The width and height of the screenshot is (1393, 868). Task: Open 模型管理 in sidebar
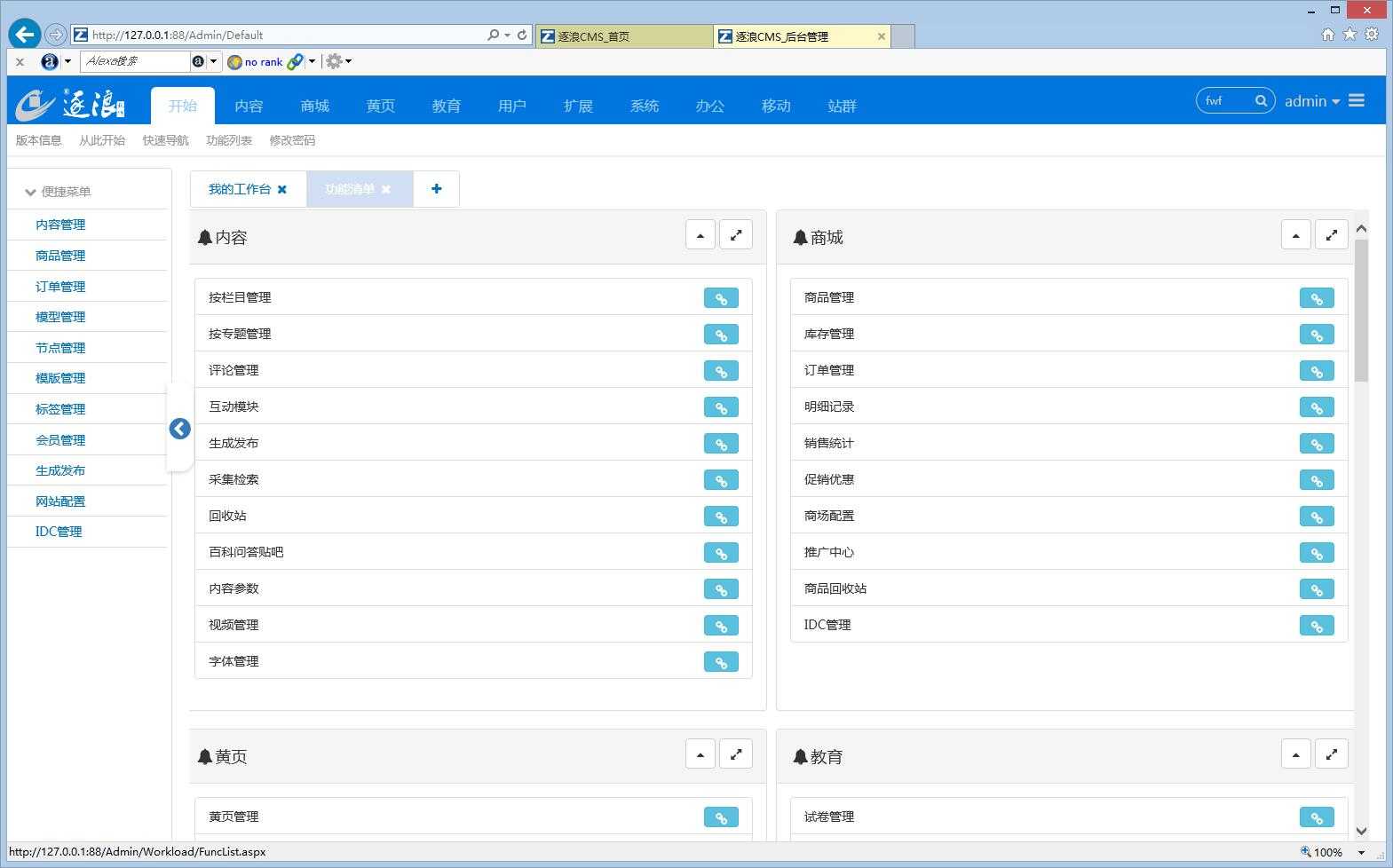60,317
